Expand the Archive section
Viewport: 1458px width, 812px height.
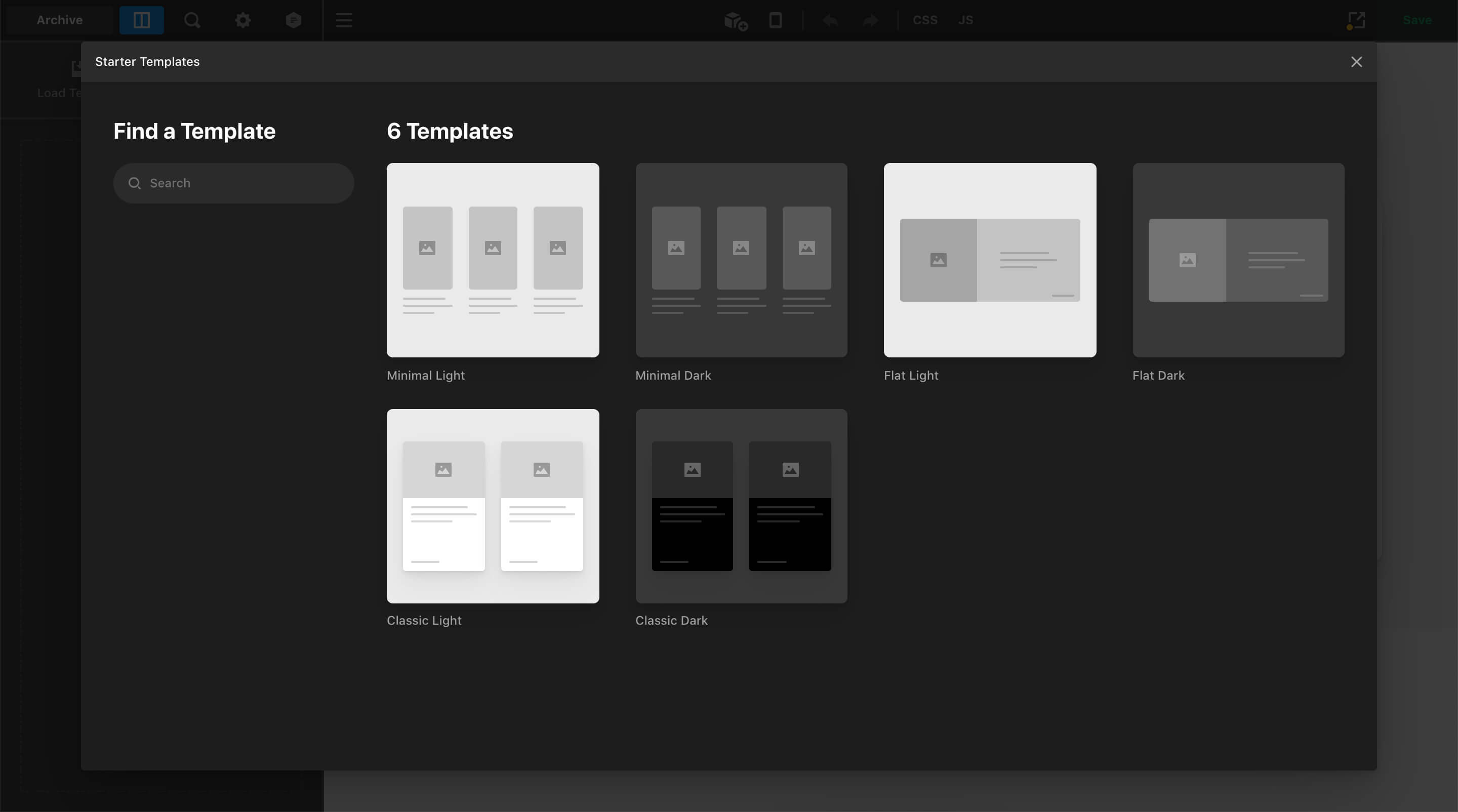pyautogui.click(x=59, y=20)
